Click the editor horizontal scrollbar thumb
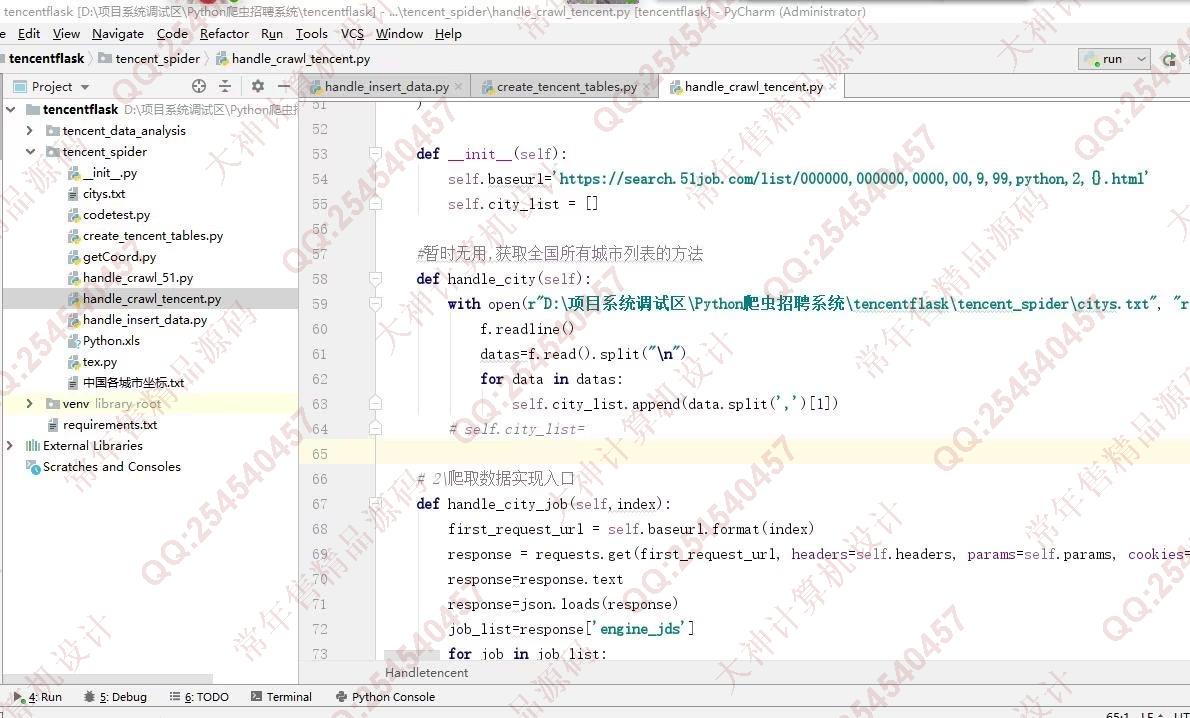This screenshot has height=718, width=1190. 411,654
